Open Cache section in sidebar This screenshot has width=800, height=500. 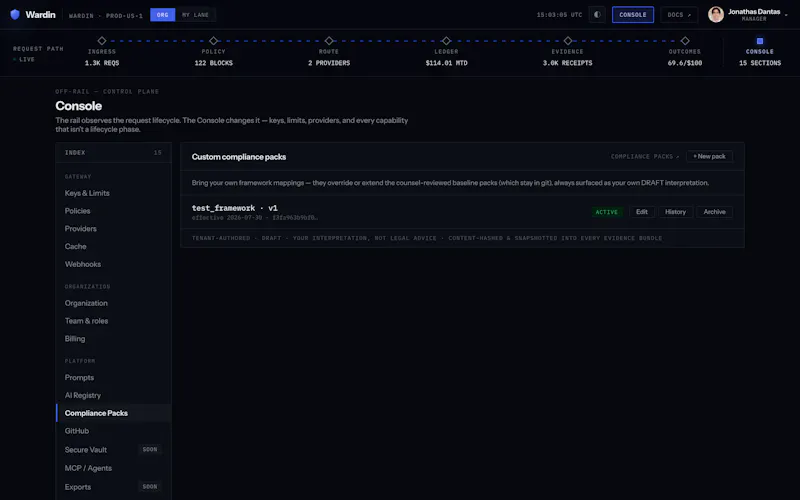tap(113, 246)
